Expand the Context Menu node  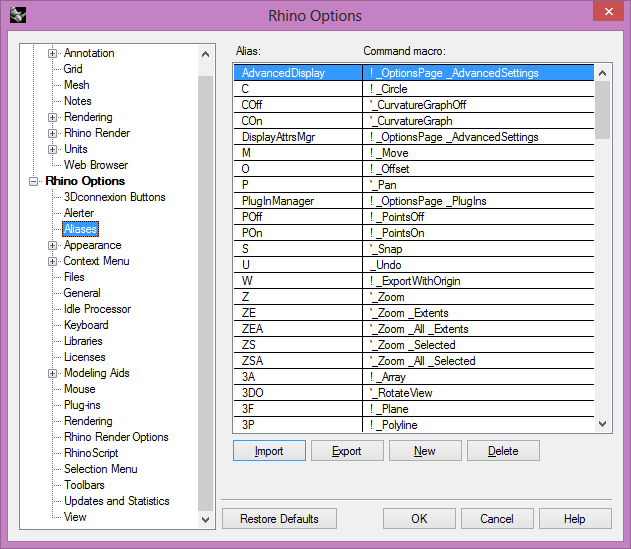(53, 261)
